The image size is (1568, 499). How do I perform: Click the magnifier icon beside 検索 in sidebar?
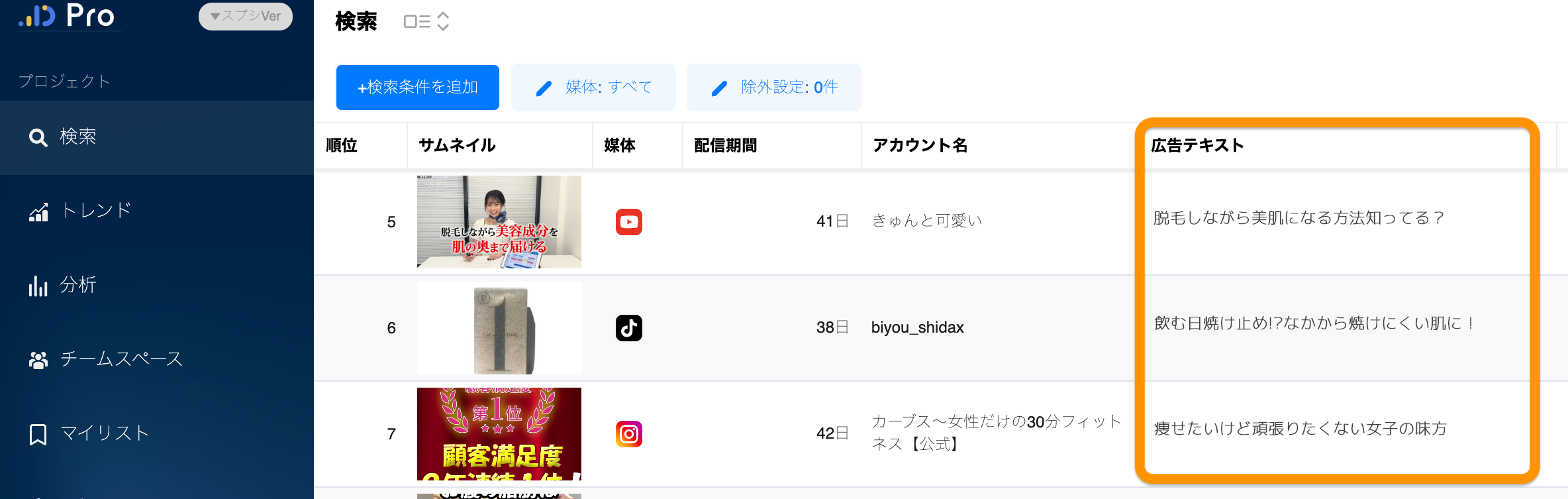pos(38,137)
